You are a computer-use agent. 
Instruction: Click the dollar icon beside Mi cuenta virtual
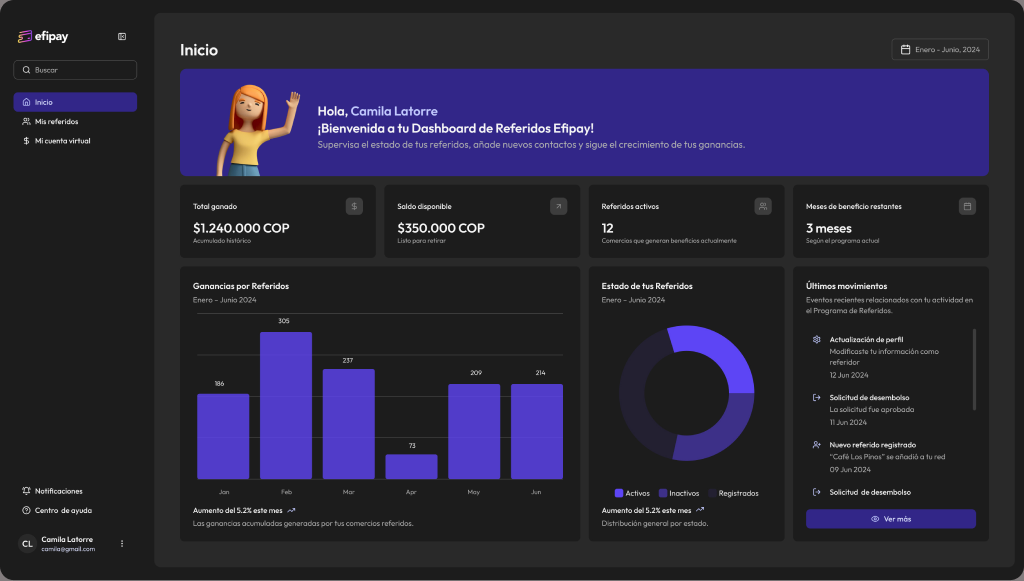(27, 140)
